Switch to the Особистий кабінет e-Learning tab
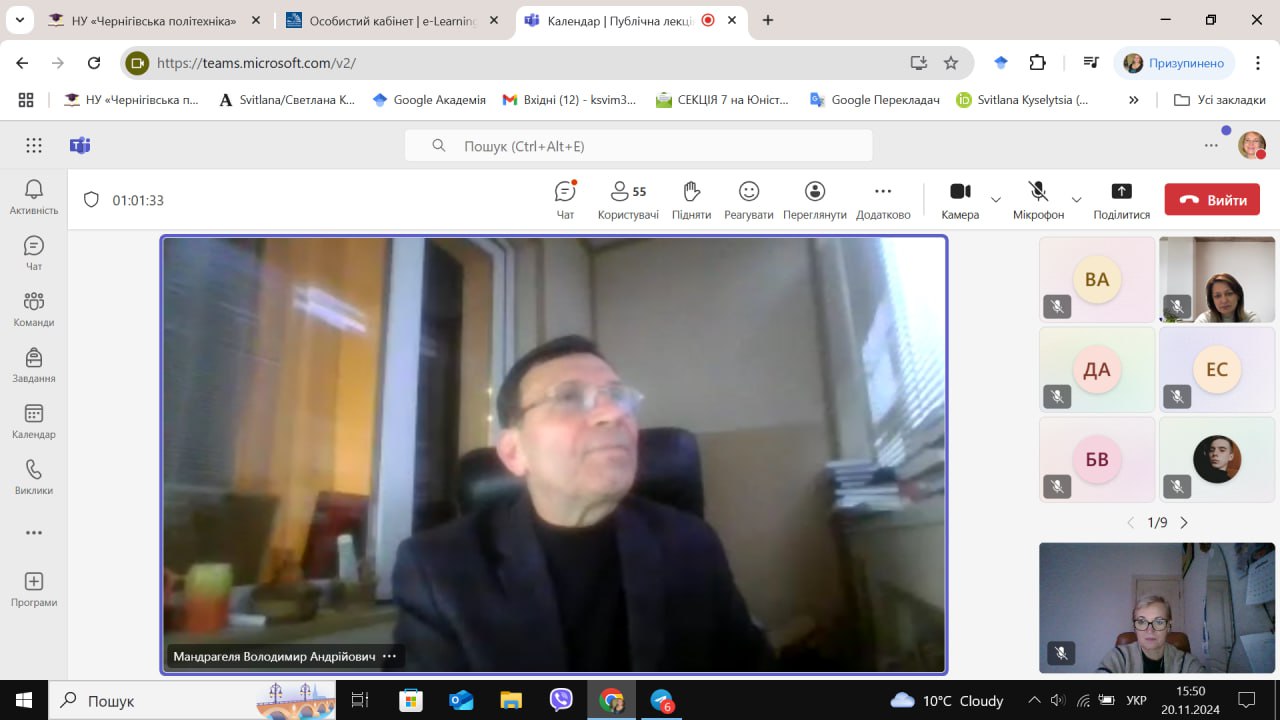The height and width of the screenshot is (720, 1280). pos(390,20)
